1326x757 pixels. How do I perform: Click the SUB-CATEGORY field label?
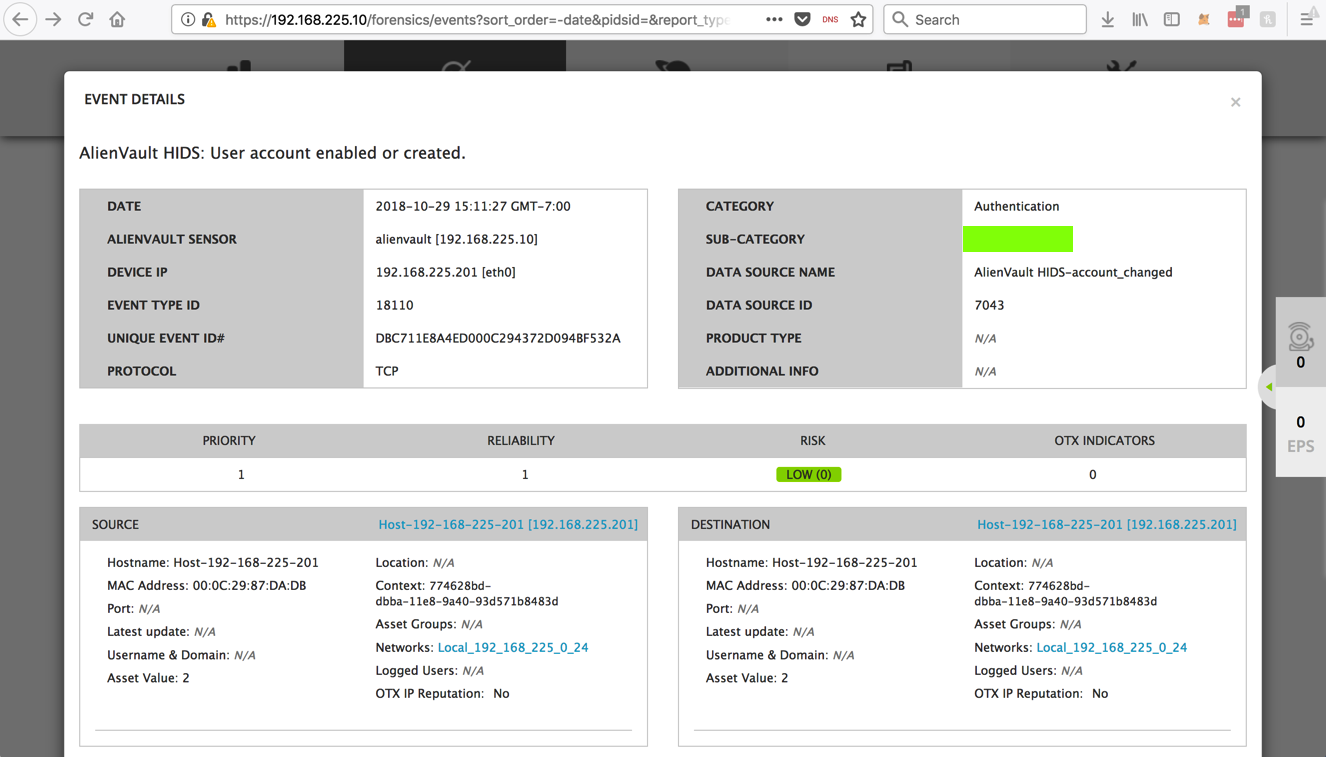(755, 239)
